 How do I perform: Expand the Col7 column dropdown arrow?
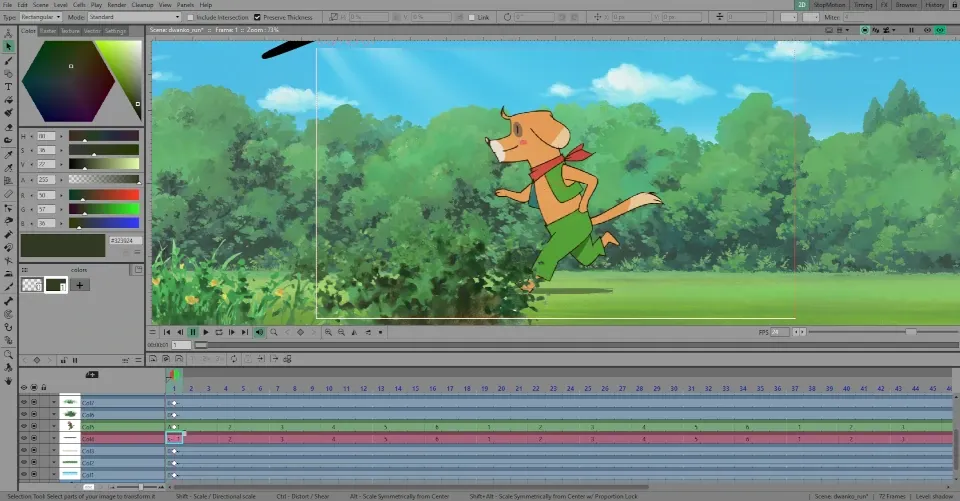click(x=54, y=402)
